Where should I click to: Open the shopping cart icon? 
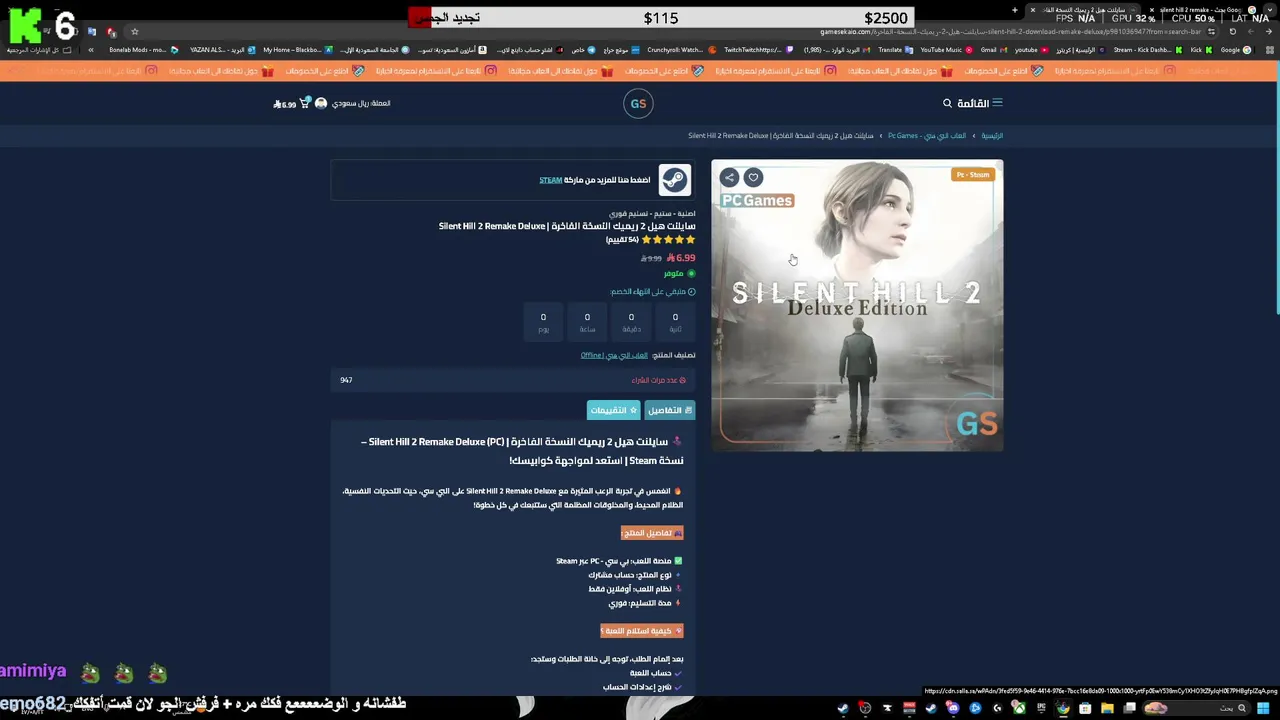(304, 103)
